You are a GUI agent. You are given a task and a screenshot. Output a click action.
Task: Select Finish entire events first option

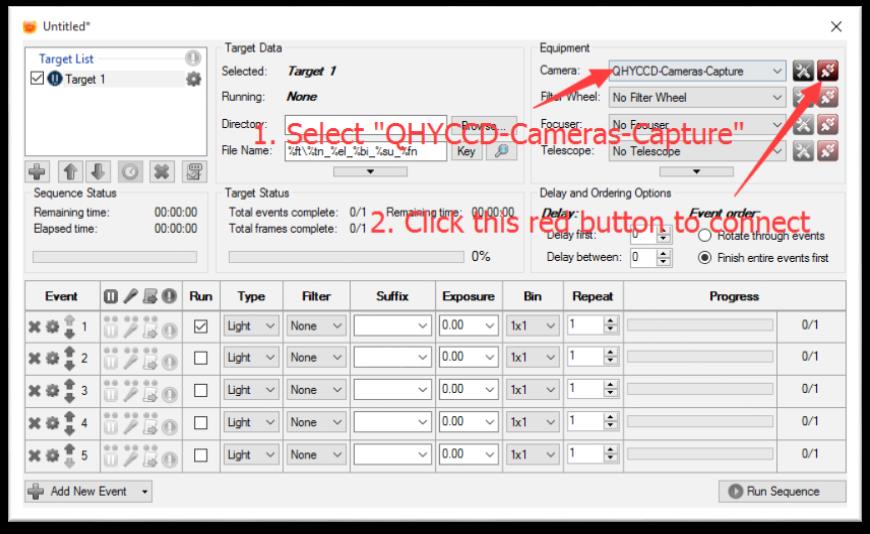[705, 258]
